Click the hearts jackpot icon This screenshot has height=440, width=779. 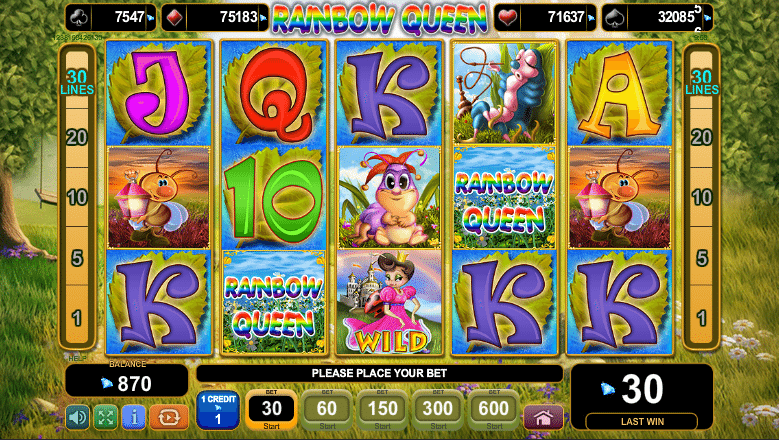tap(508, 18)
